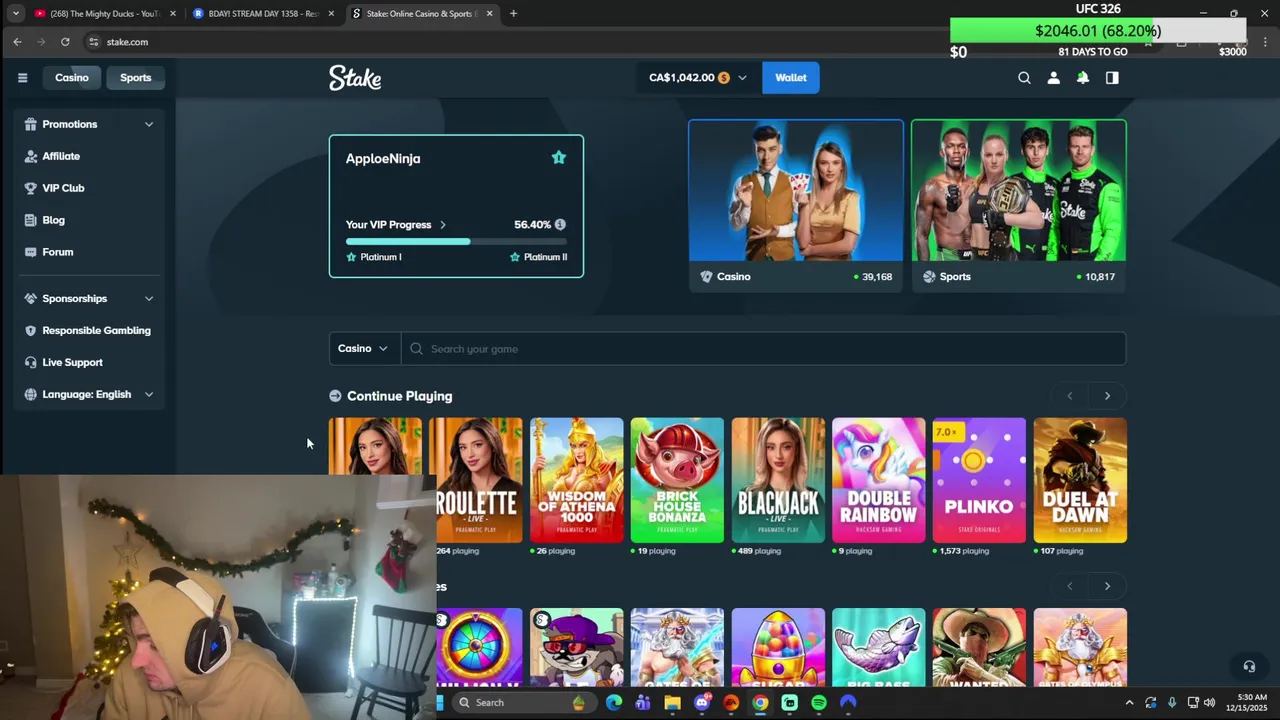Open the Language: English dropdown

point(89,394)
